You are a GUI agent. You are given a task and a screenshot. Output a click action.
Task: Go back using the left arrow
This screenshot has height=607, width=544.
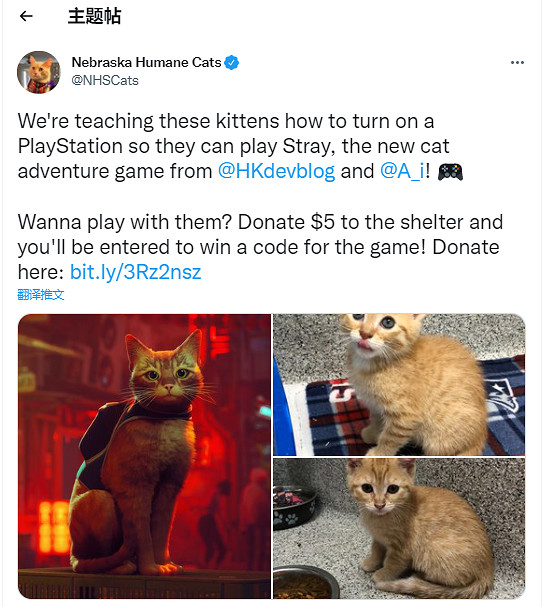(26, 16)
